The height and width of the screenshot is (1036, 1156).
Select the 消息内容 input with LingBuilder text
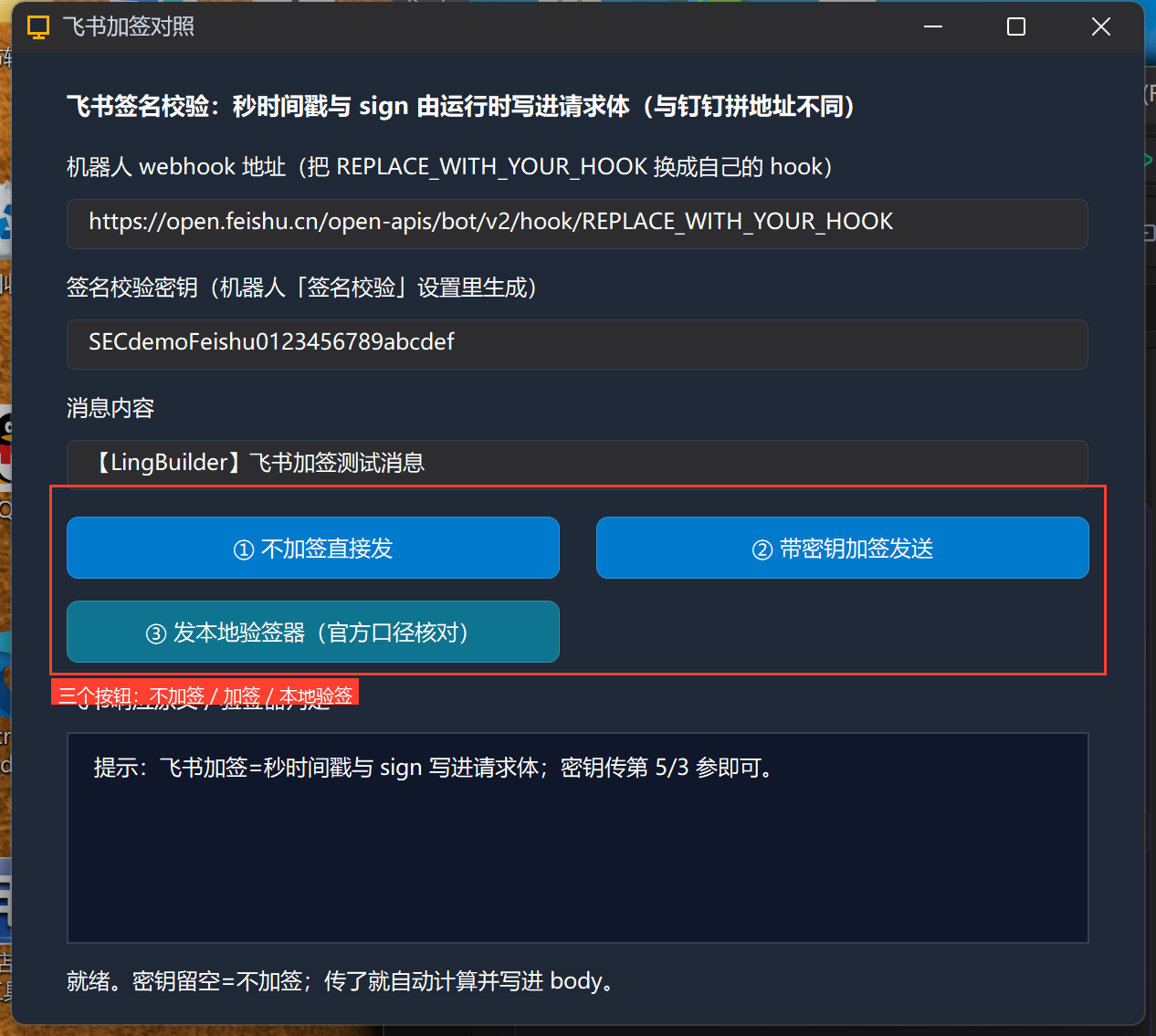coord(577,463)
